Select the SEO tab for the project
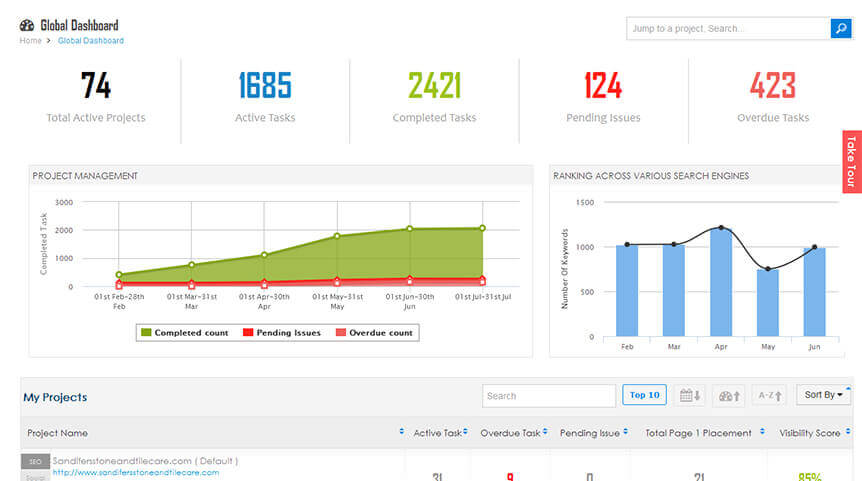This screenshot has width=862, height=481. (x=35, y=461)
